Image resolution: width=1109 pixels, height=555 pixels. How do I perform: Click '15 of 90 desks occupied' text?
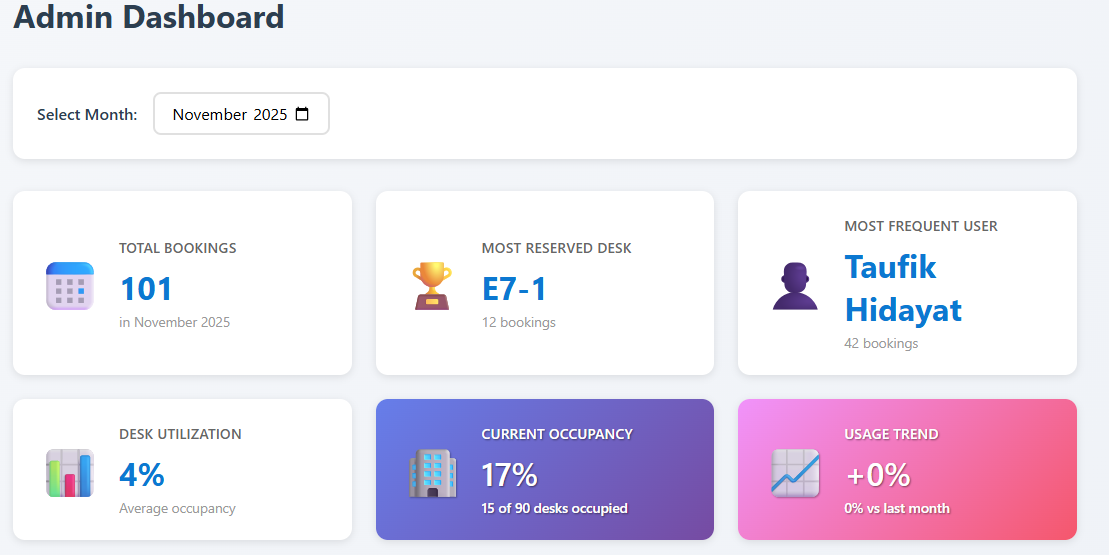(554, 508)
